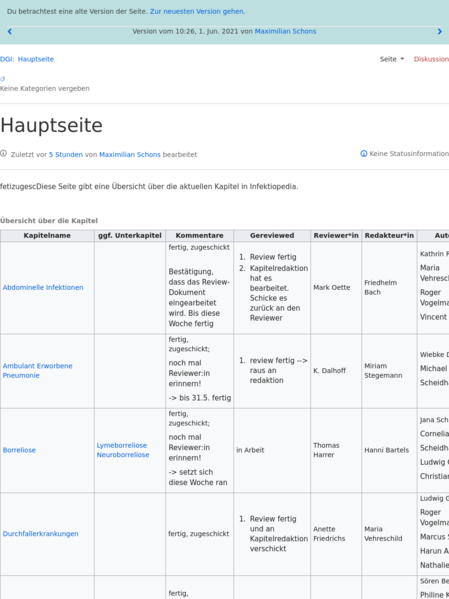Open Ambulant Erworbene Pneumonie chapter
The image size is (449, 599).
click(x=37, y=371)
